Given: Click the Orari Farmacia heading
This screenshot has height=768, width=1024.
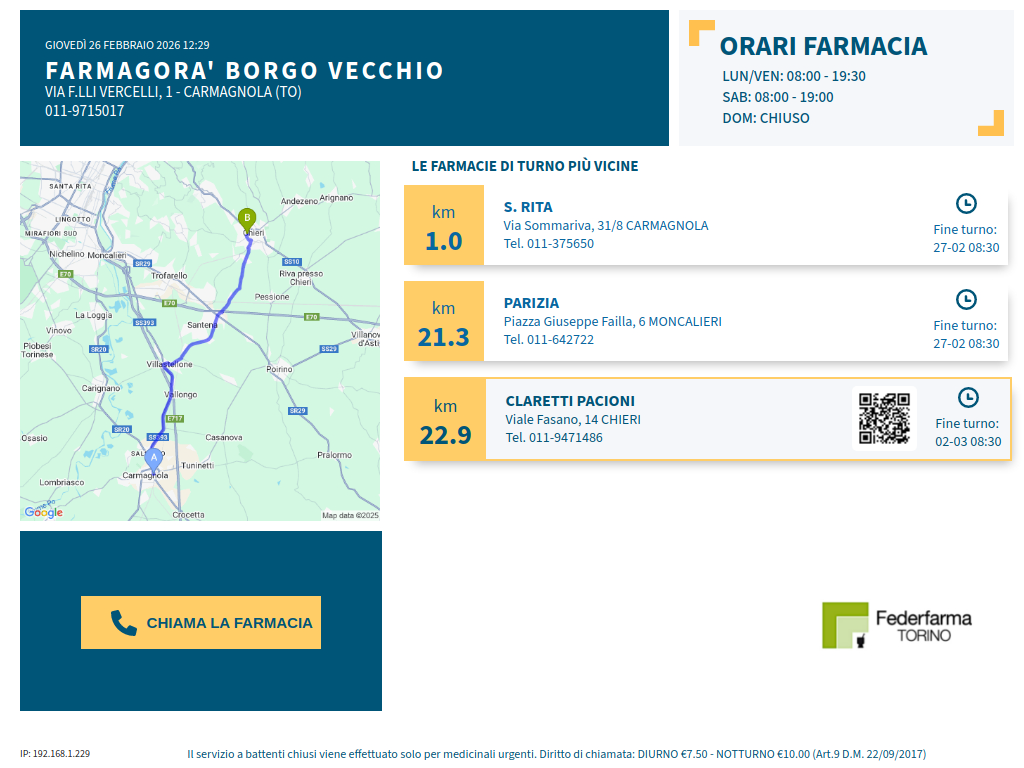Looking at the screenshot, I should pyautogui.click(x=823, y=46).
